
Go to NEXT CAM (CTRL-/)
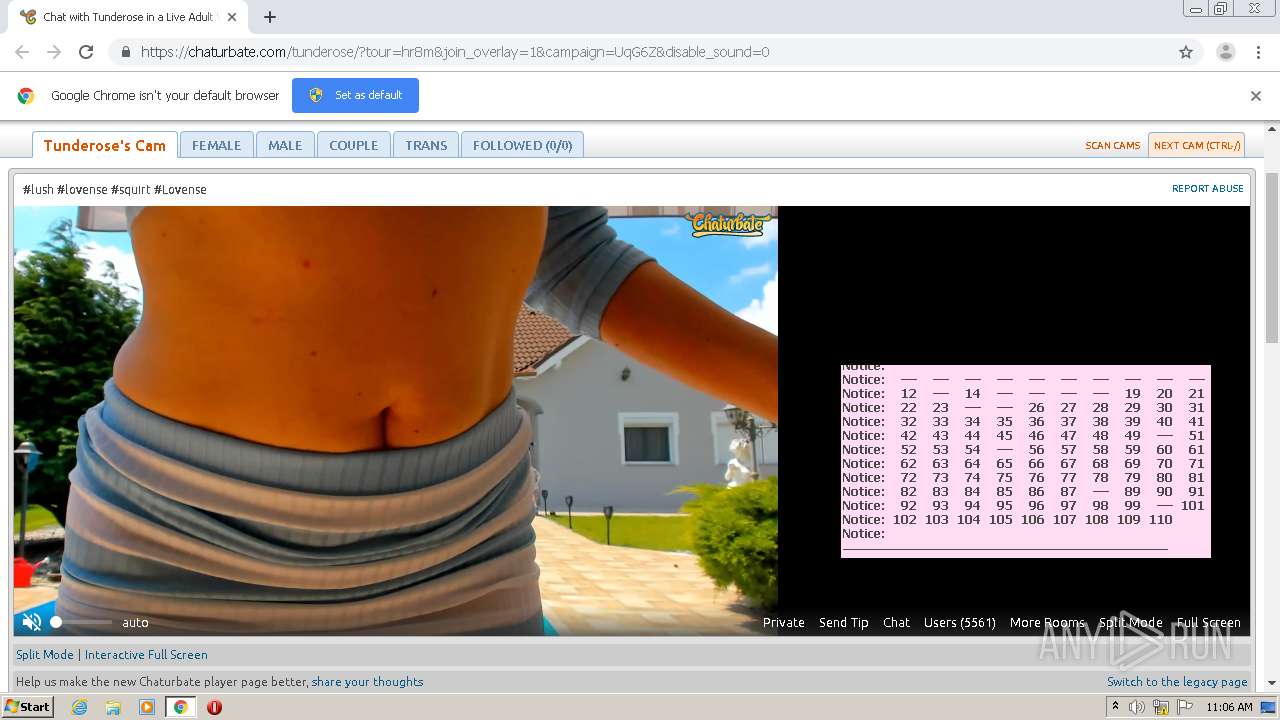(x=1196, y=145)
